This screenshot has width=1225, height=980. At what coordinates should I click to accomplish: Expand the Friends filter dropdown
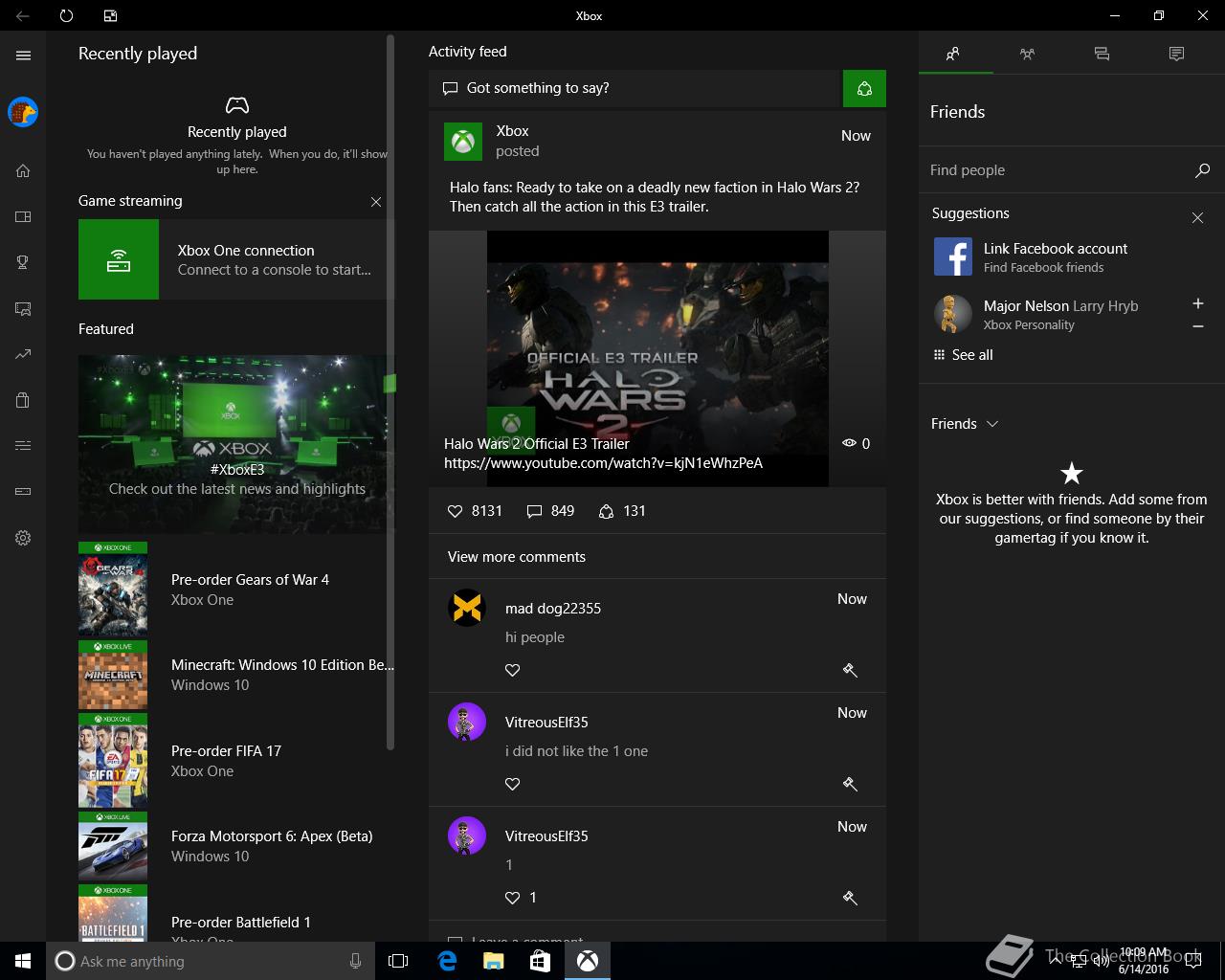pyautogui.click(x=965, y=424)
